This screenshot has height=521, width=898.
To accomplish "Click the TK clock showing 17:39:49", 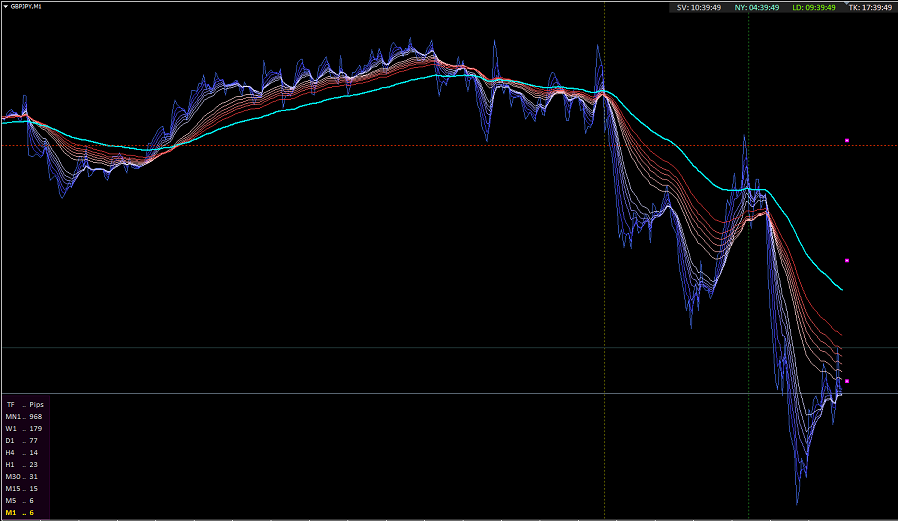I will click(x=871, y=7).
